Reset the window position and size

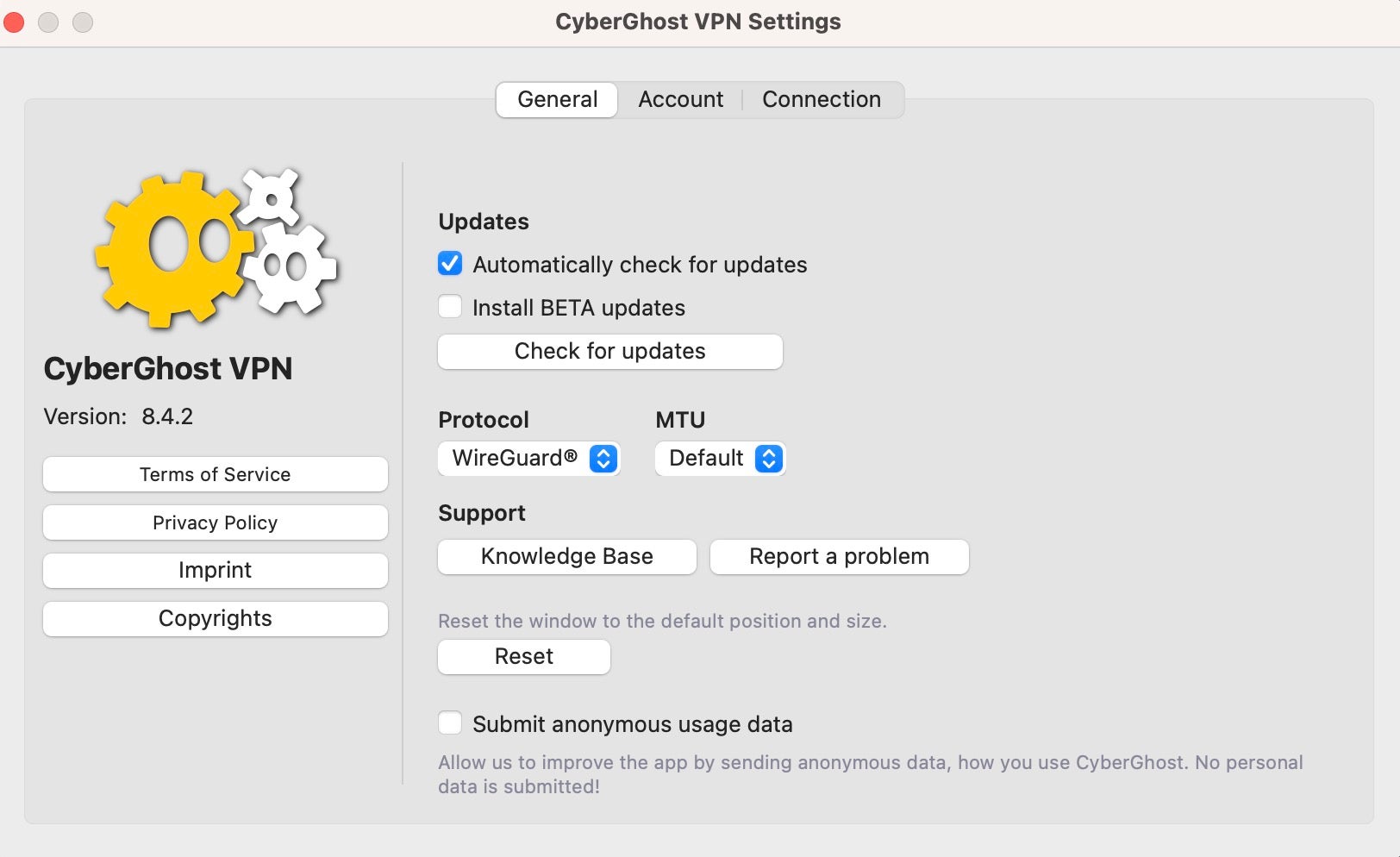523,657
